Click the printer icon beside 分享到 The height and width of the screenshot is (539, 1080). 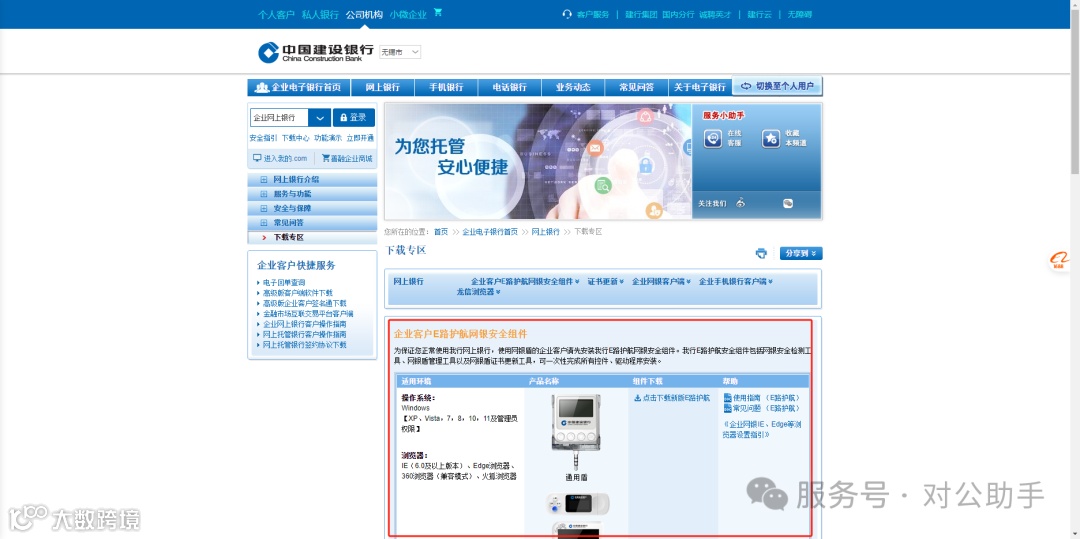tap(761, 253)
